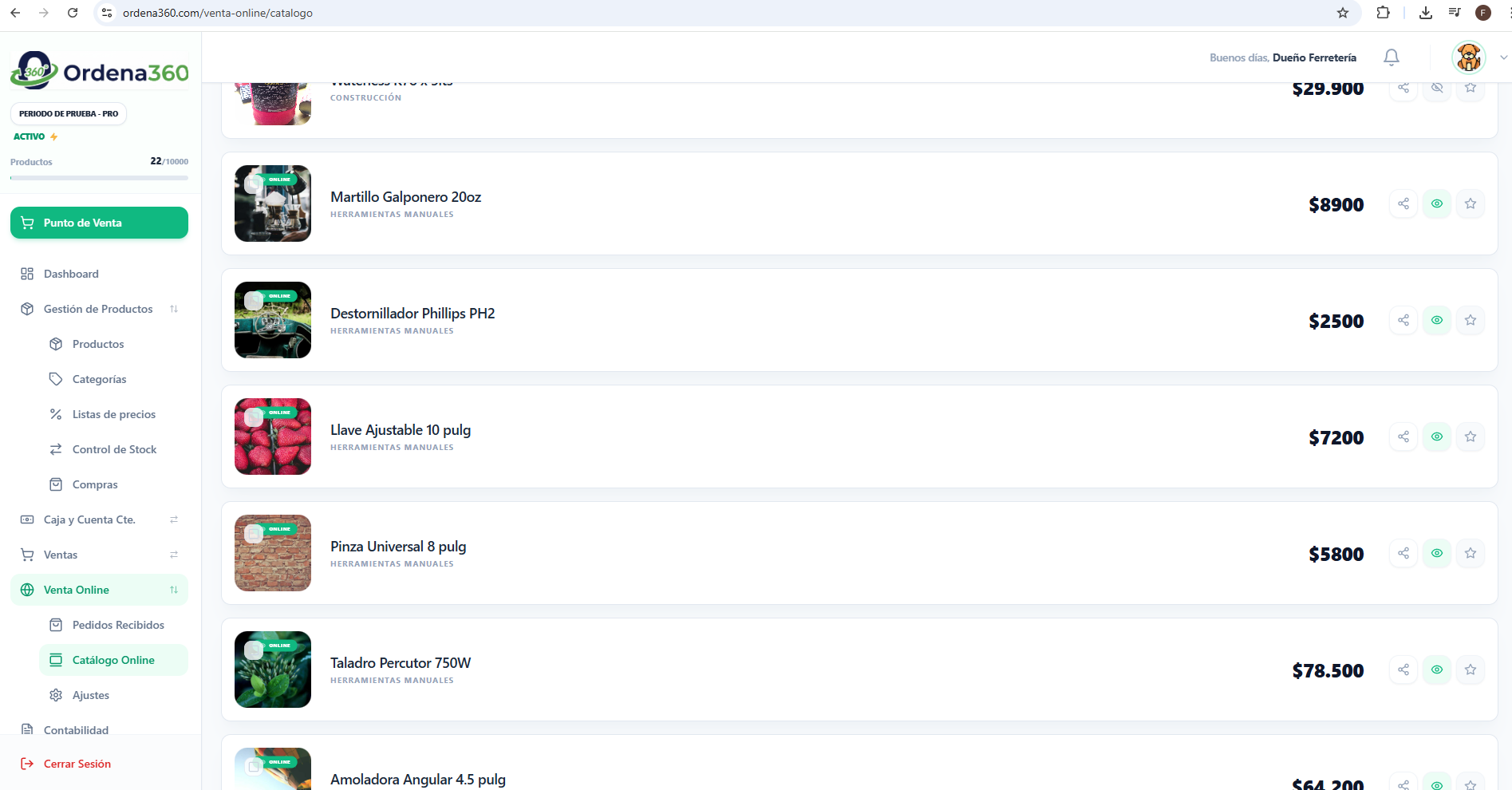The width and height of the screenshot is (1512, 790).
Task: Mark Martillo Galponero 20oz as featured star
Action: pyautogui.click(x=1471, y=203)
